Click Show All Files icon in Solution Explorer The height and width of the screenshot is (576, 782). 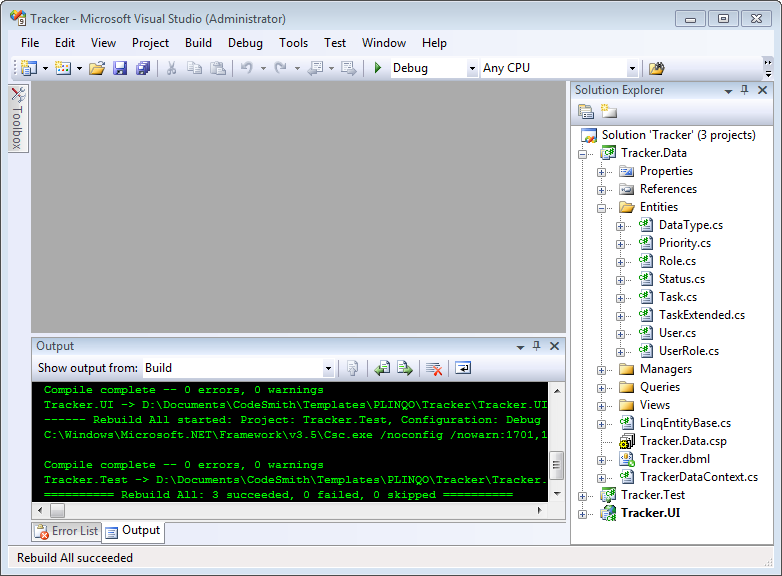tap(608, 112)
